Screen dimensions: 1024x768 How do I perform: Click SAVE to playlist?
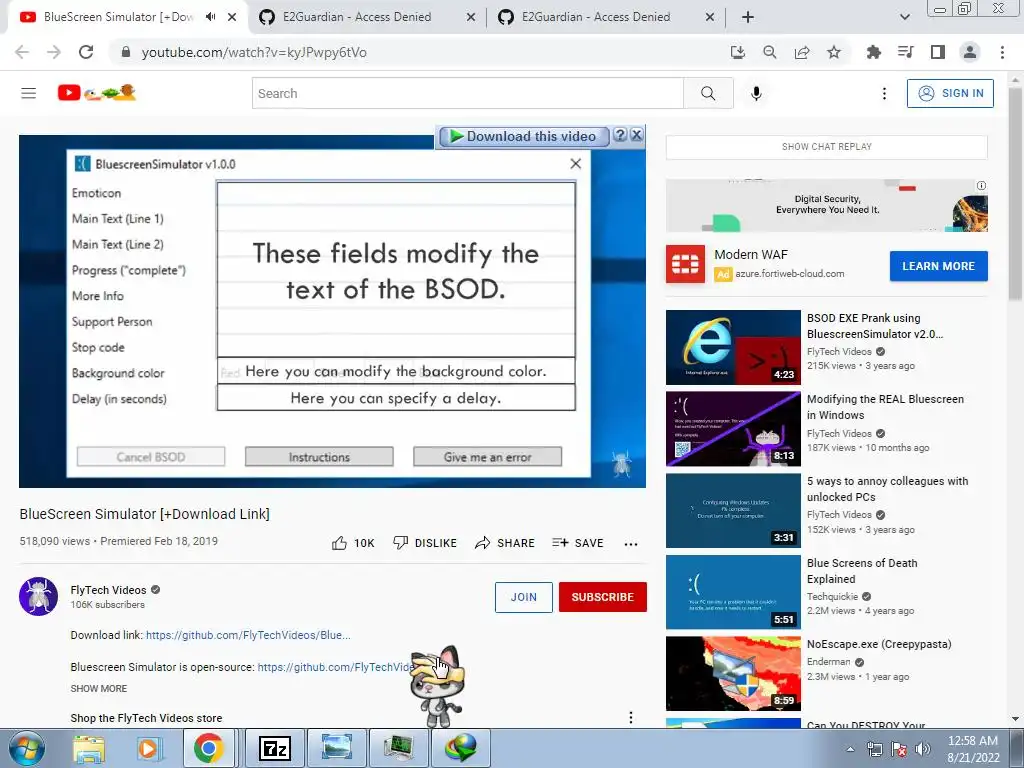577,543
